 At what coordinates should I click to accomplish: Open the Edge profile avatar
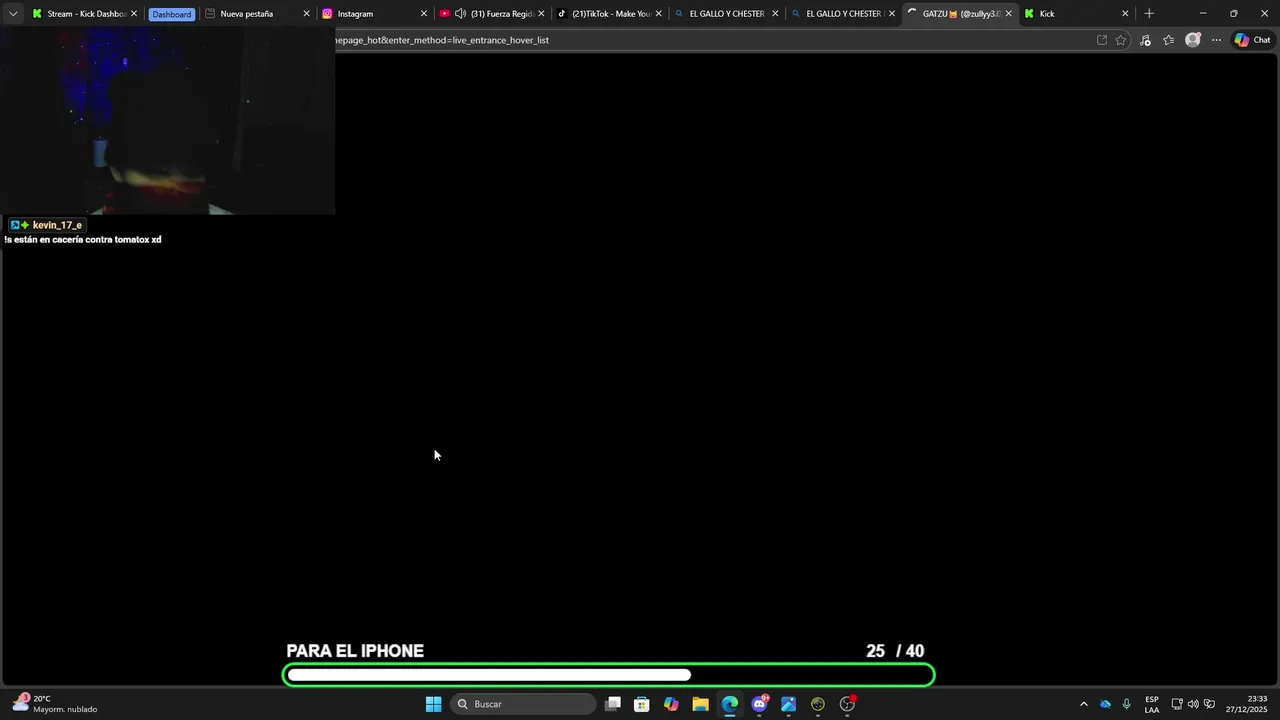pyautogui.click(x=1192, y=40)
